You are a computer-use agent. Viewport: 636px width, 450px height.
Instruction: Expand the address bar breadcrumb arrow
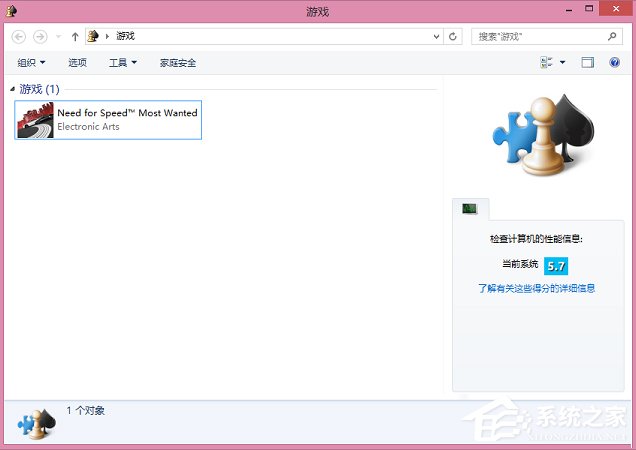coord(107,37)
